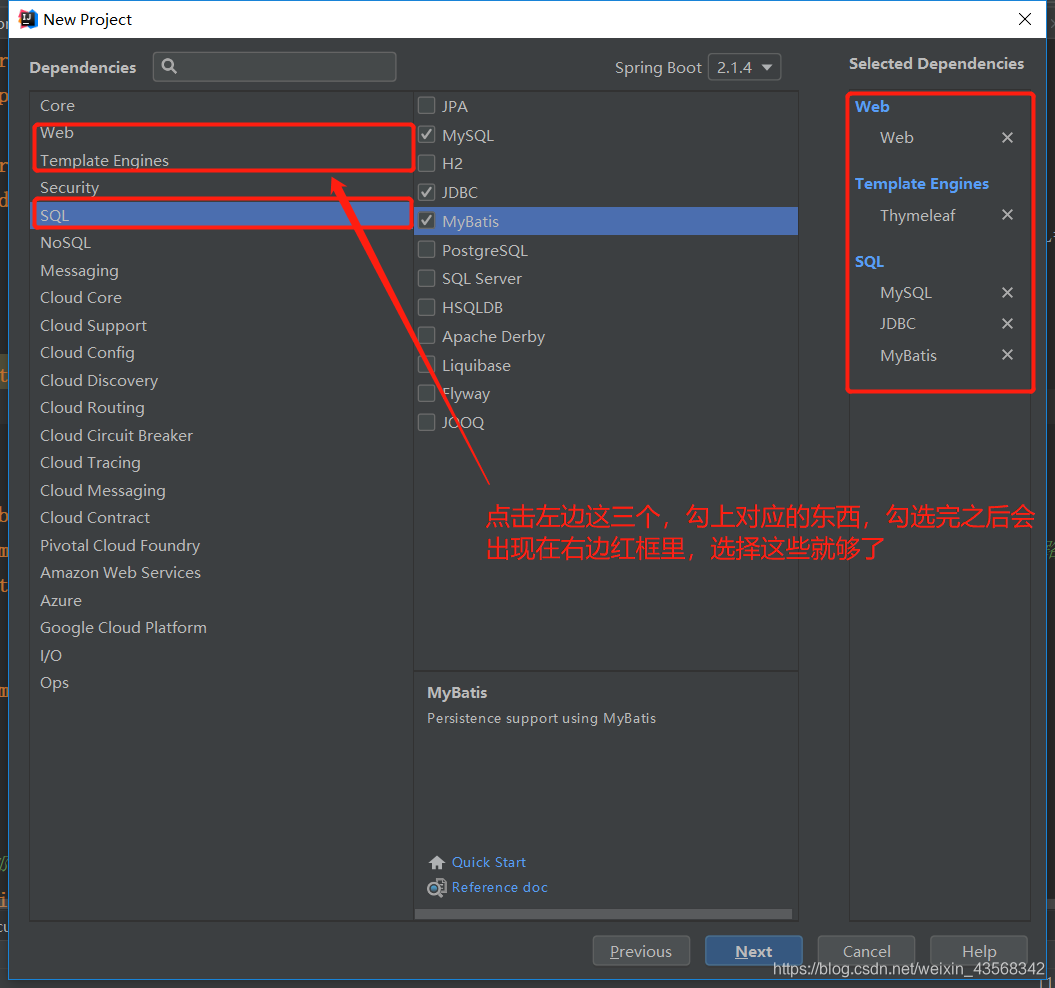Enable the H2 dependency checkbox
The width and height of the screenshot is (1055, 988).
coord(427,163)
